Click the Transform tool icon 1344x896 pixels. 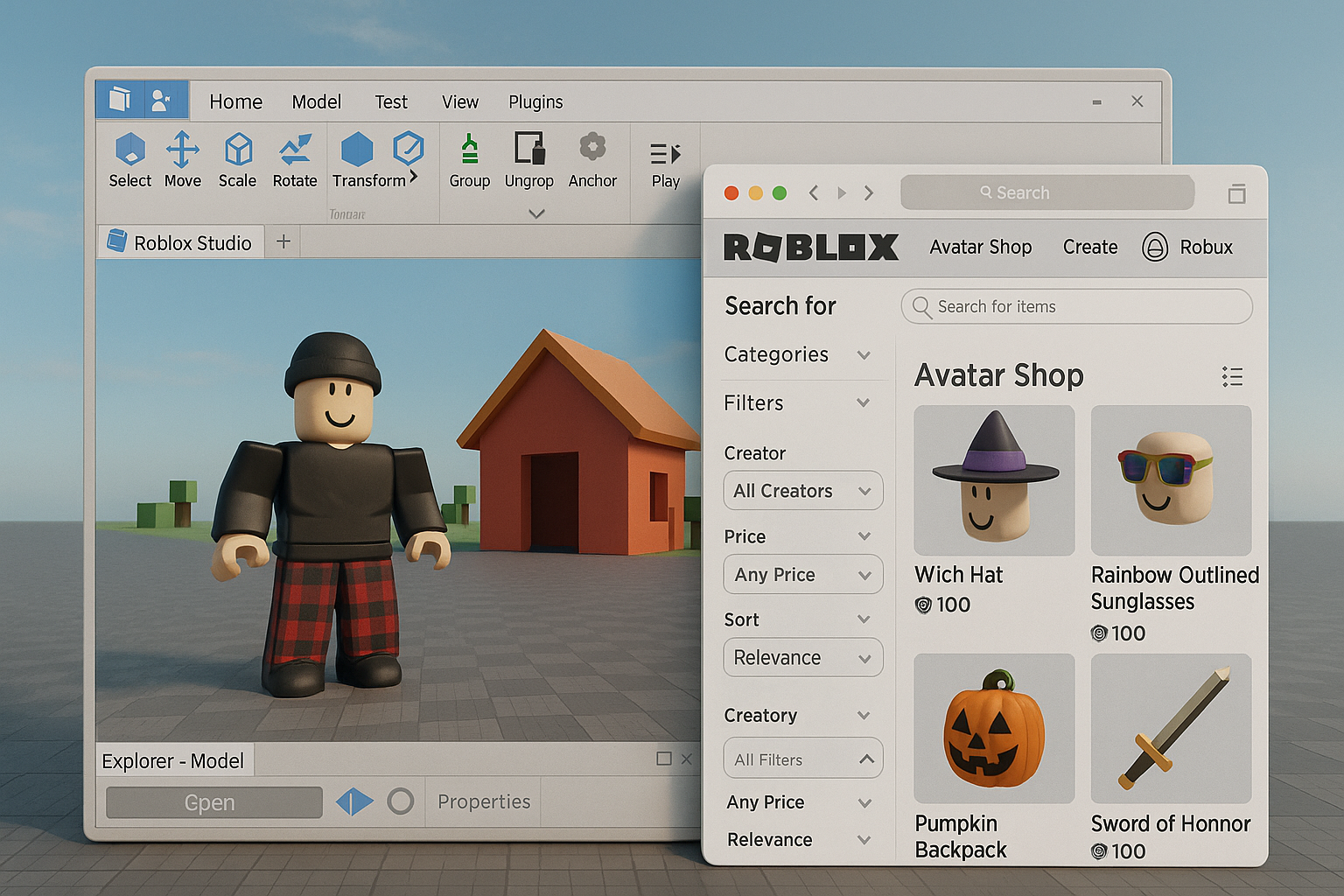pos(357,150)
